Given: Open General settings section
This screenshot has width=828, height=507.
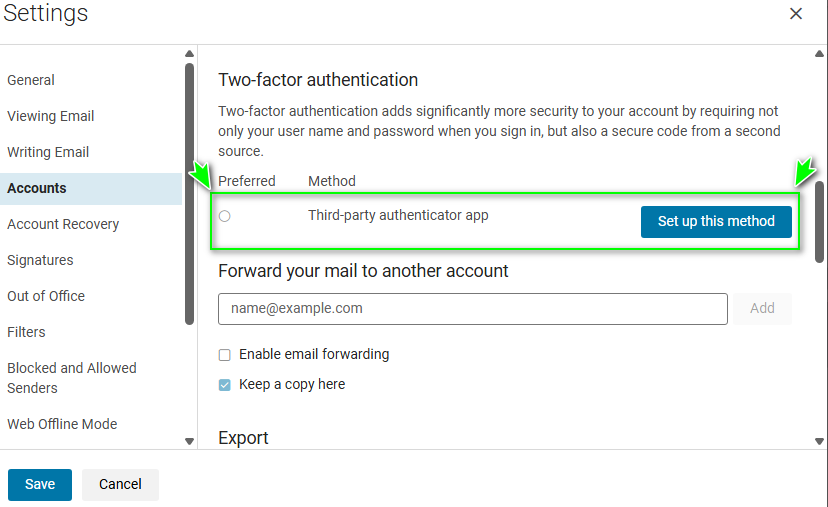Looking at the screenshot, I should coord(31,80).
